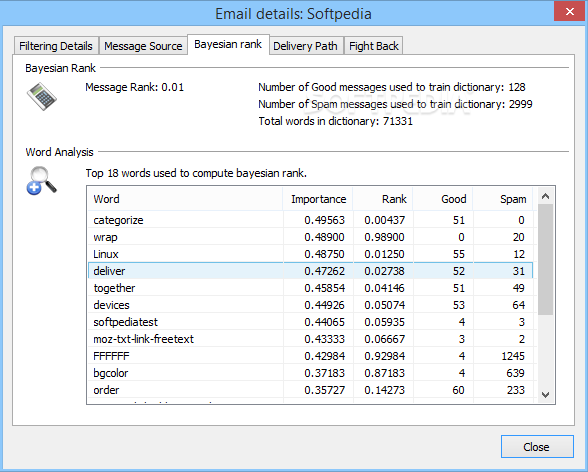Sort by the Good column header
Image resolution: width=588 pixels, height=472 pixels.
(x=442, y=199)
